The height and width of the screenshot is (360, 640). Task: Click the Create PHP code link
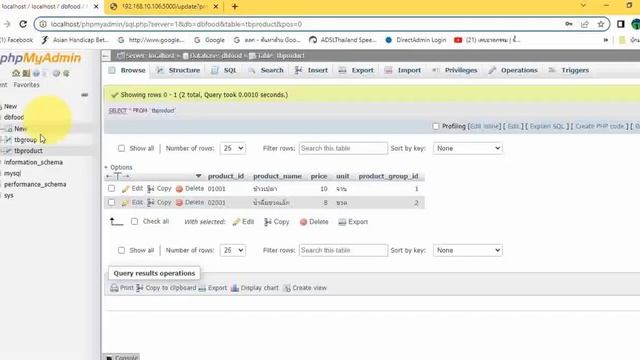[600, 126]
